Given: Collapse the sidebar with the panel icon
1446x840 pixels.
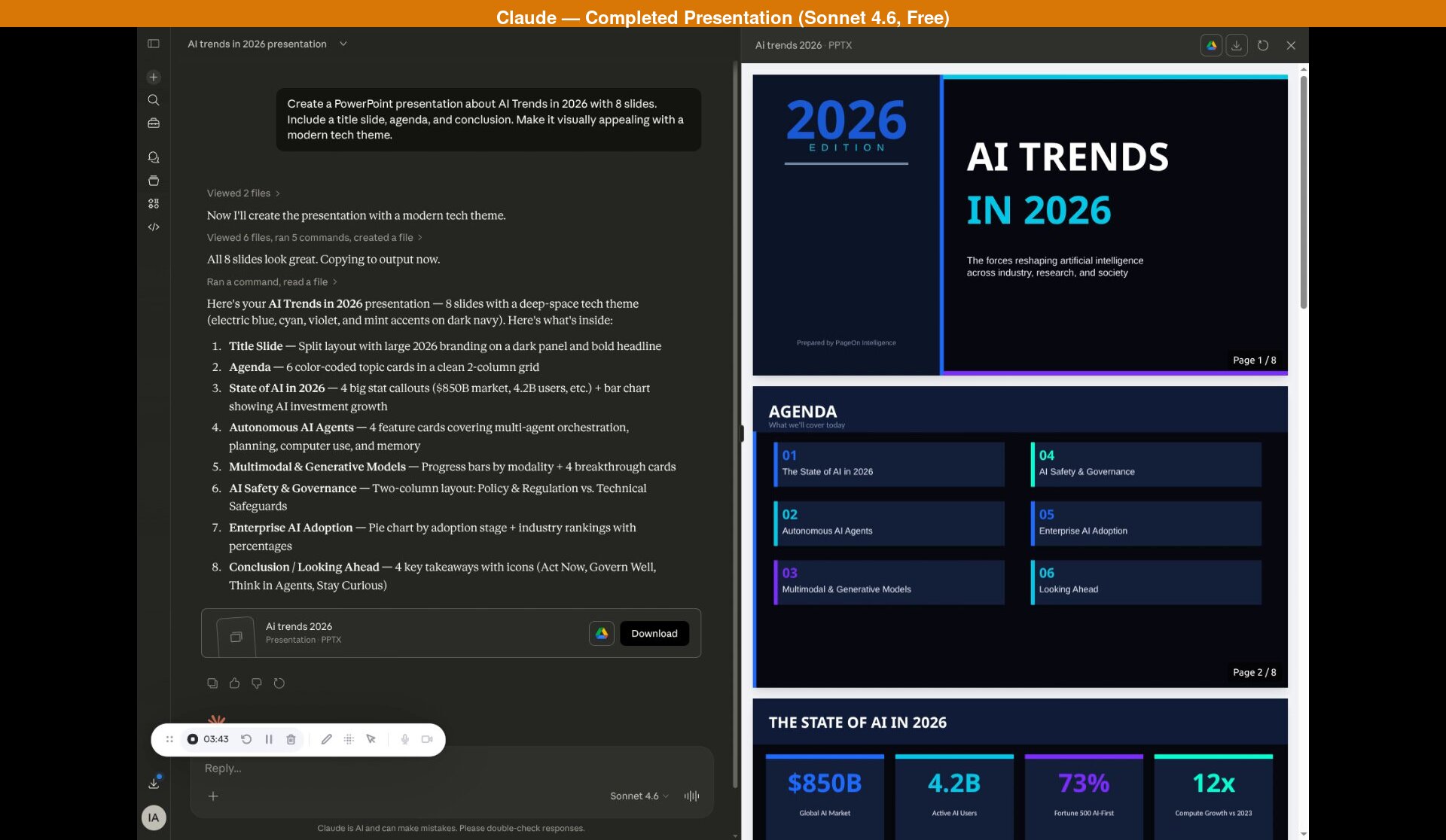Looking at the screenshot, I should [154, 44].
